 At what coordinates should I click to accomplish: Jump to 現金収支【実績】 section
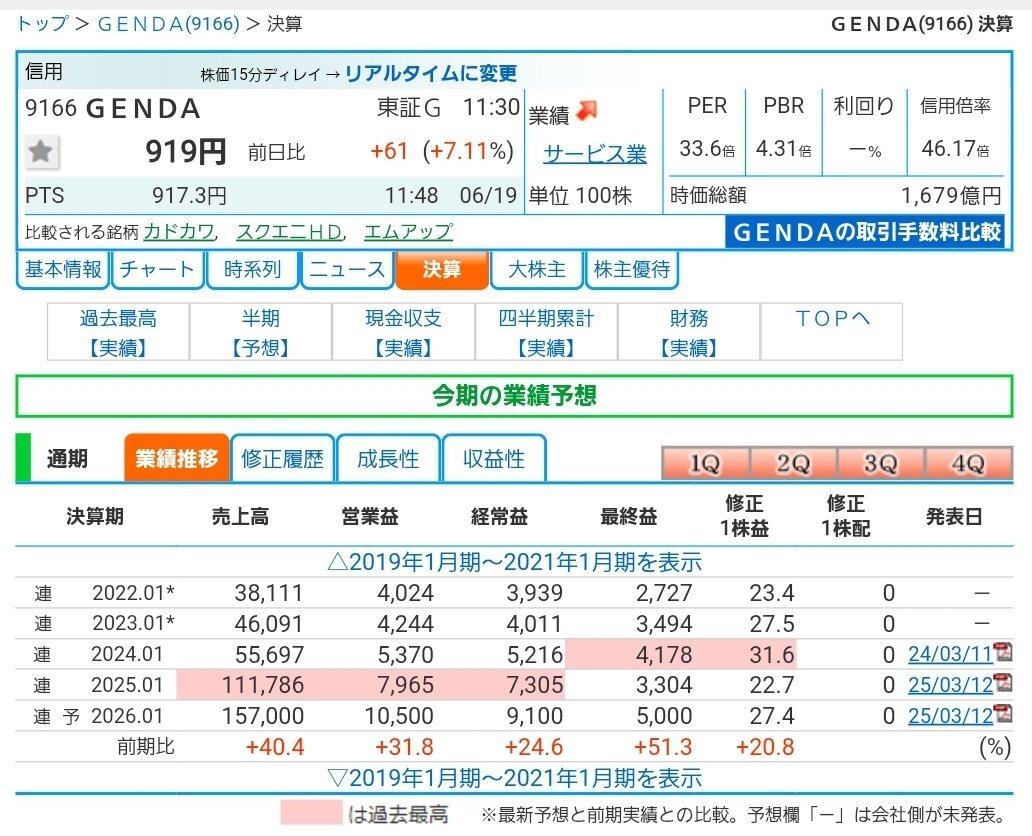[403, 332]
